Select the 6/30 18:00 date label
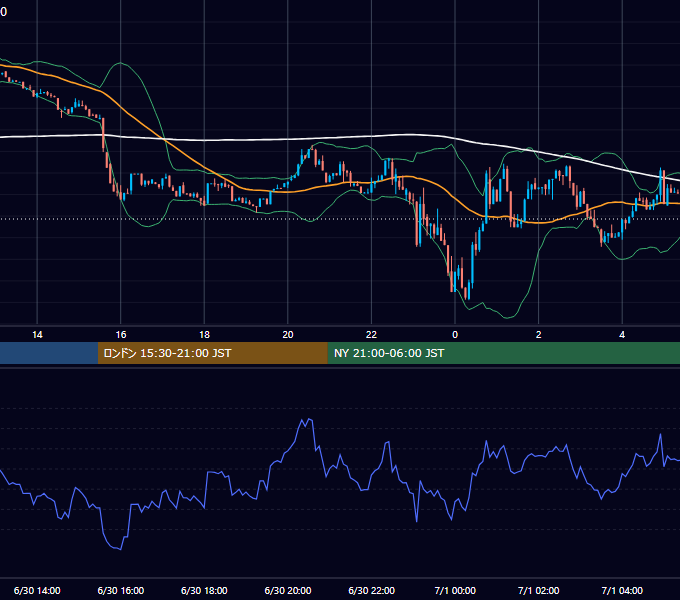The image size is (680, 600). point(204,590)
